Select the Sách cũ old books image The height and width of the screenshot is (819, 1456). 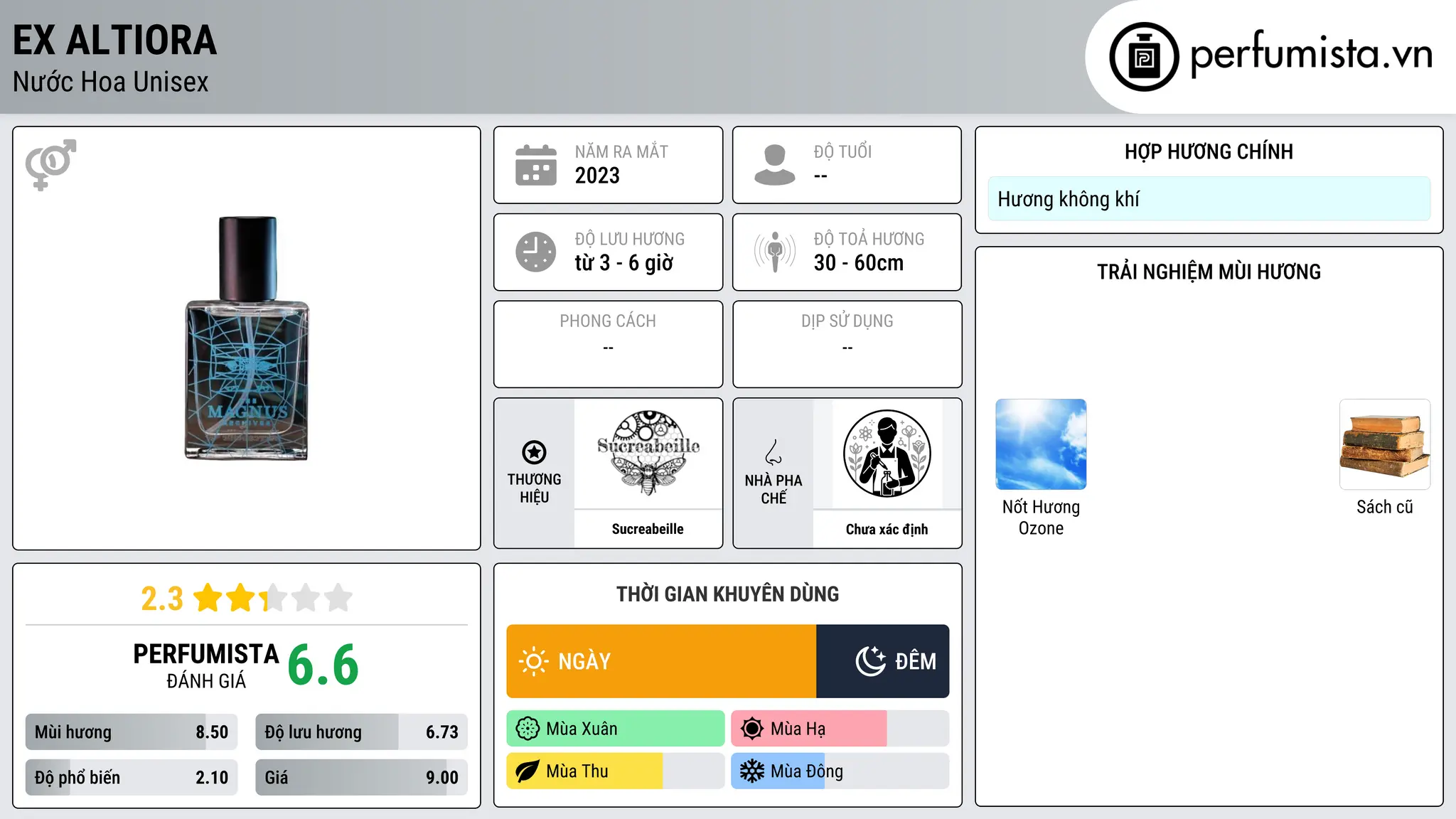pos(1385,444)
